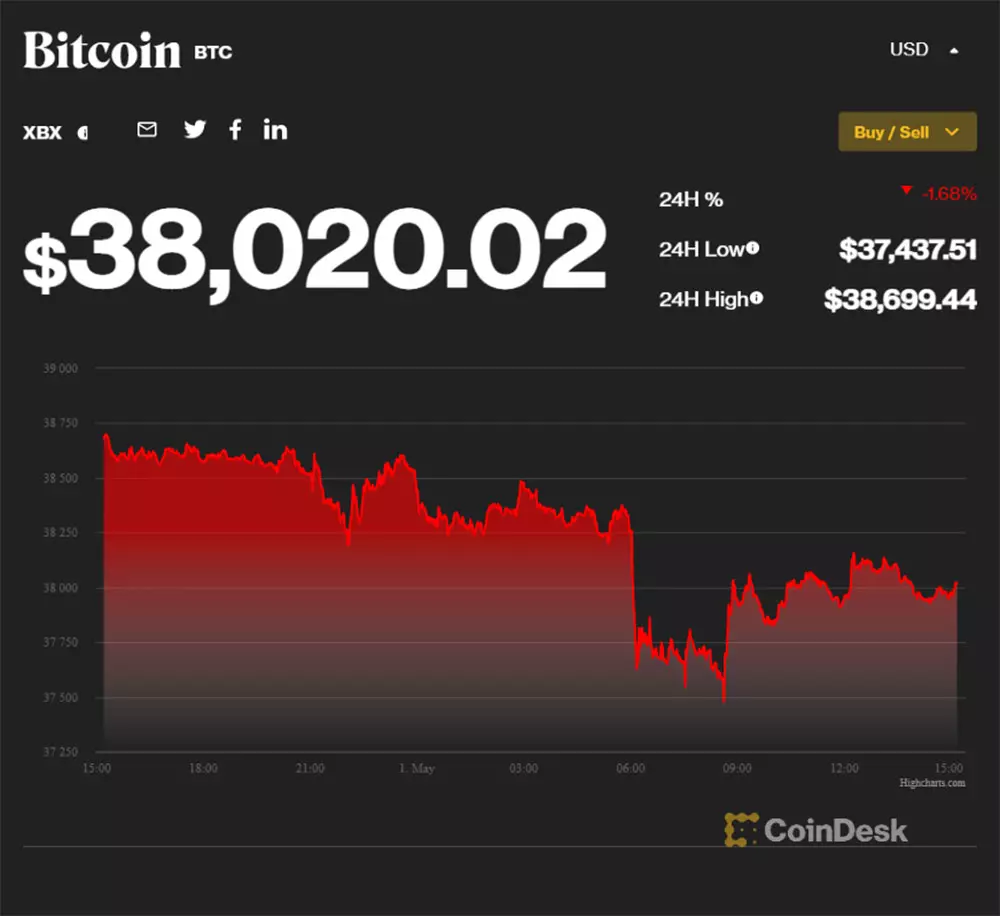Screen dimensions: 1000x916
Task: Select the BTC ticker symbol
Action: tap(213, 52)
